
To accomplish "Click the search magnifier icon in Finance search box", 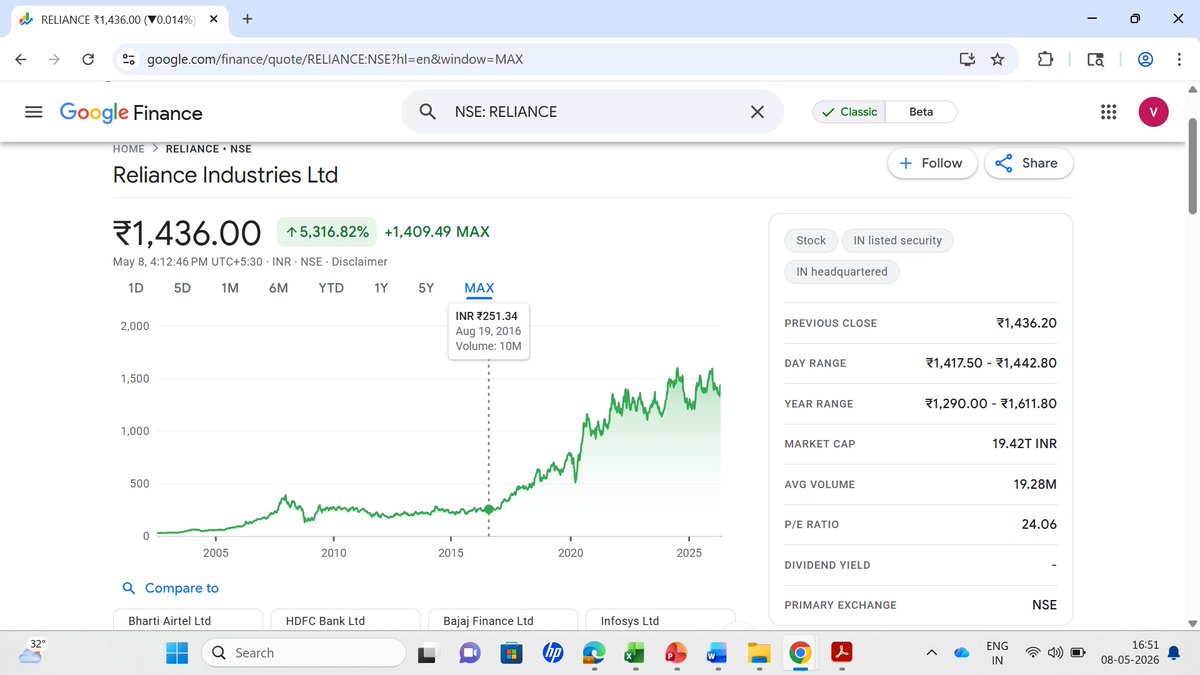I will pyautogui.click(x=427, y=112).
